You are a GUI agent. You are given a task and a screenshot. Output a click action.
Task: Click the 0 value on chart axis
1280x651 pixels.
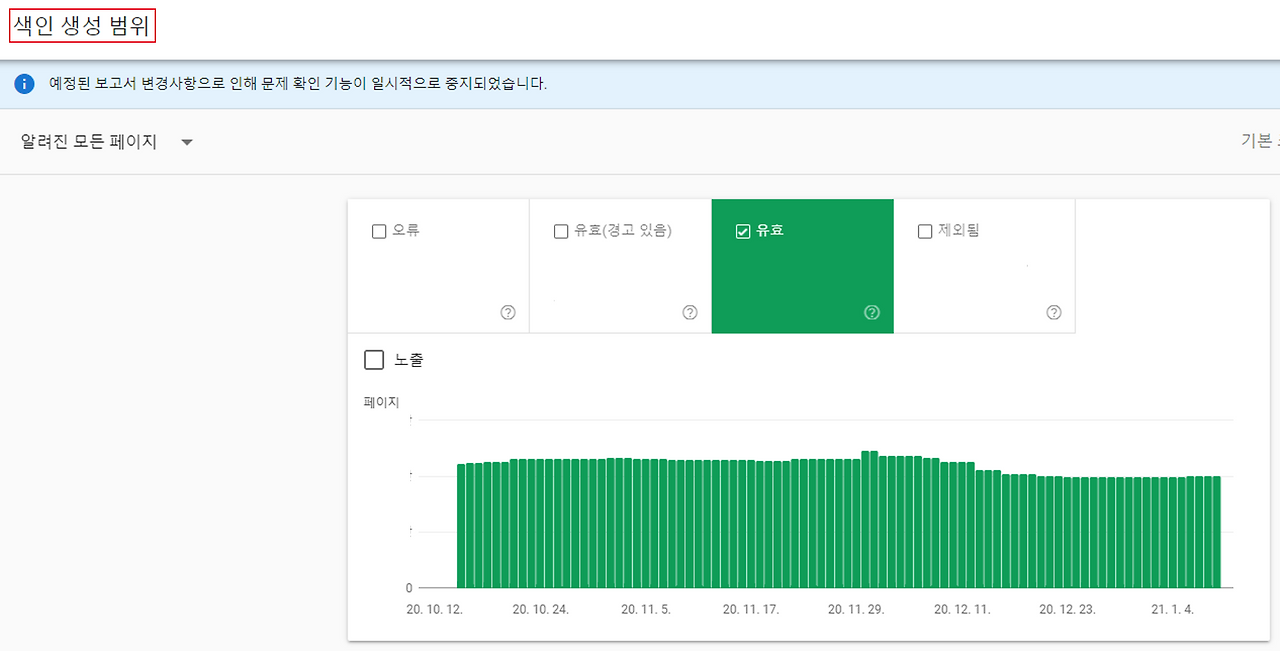coord(409,588)
